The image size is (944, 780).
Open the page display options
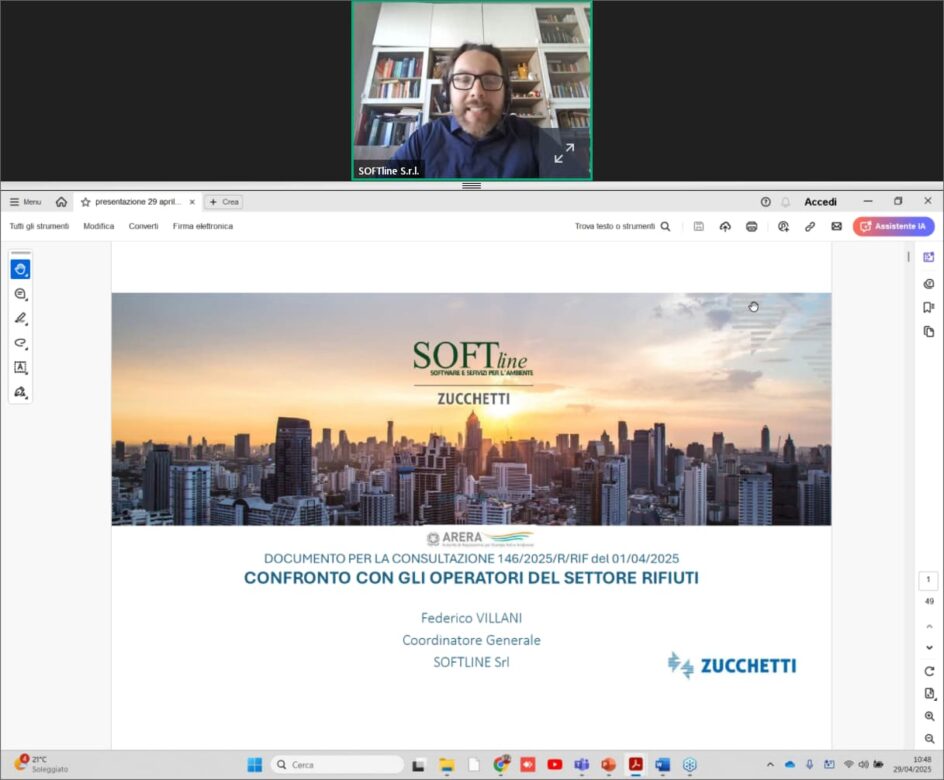point(930,694)
